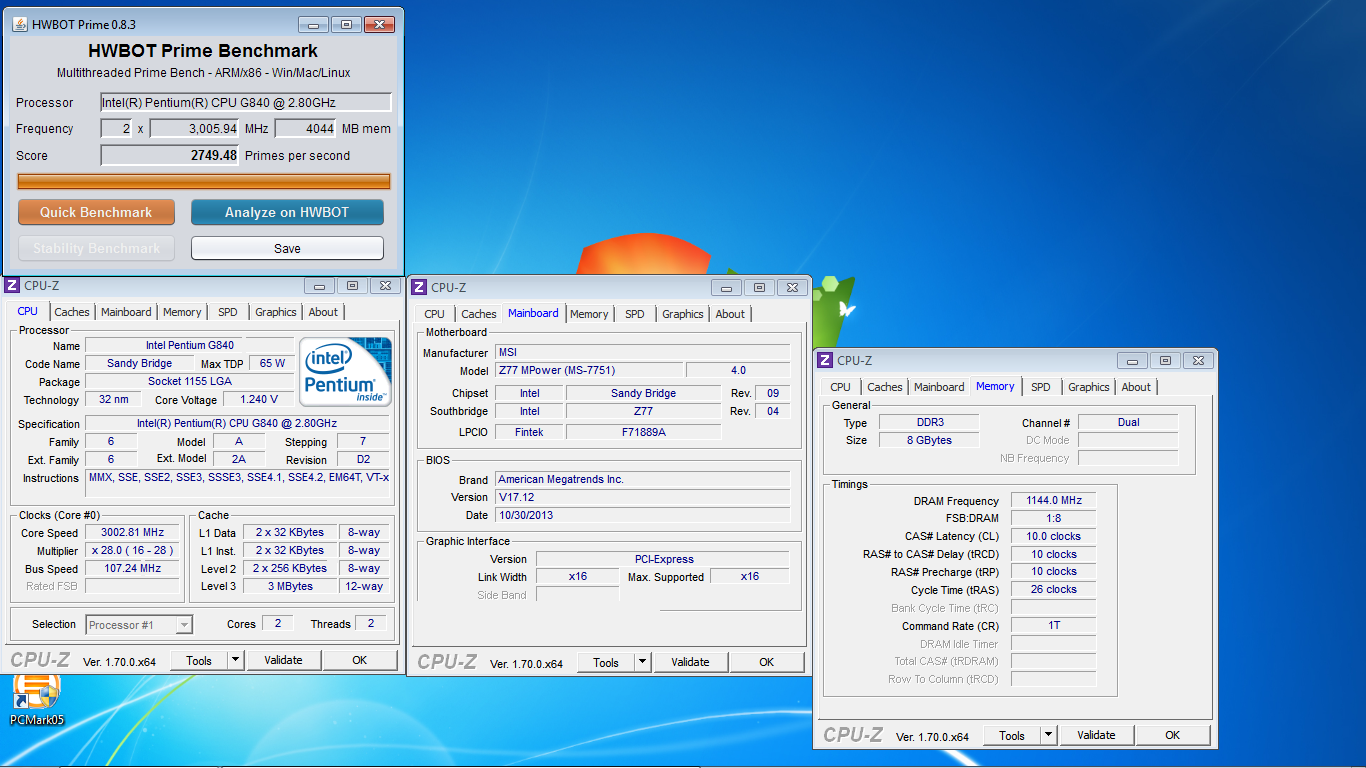
Task: Open Tools dropdown arrow in Mainboard window
Action: [642, 662]
